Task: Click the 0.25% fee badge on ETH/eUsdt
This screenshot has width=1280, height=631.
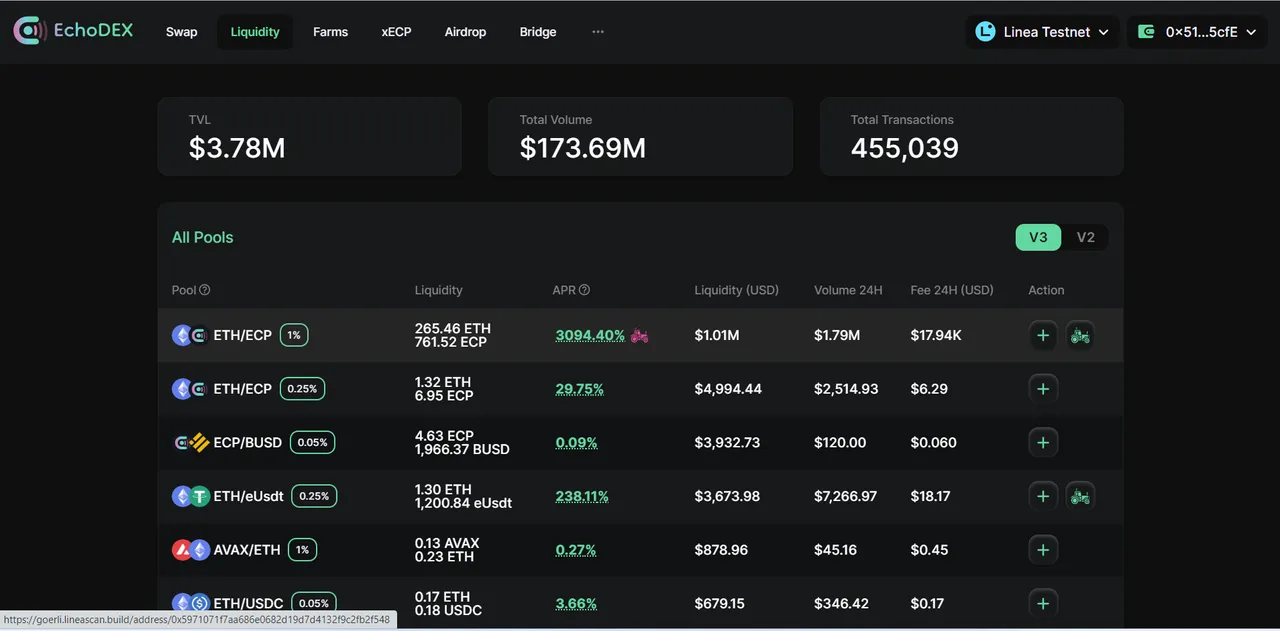Action: click(x=314, y=496)
